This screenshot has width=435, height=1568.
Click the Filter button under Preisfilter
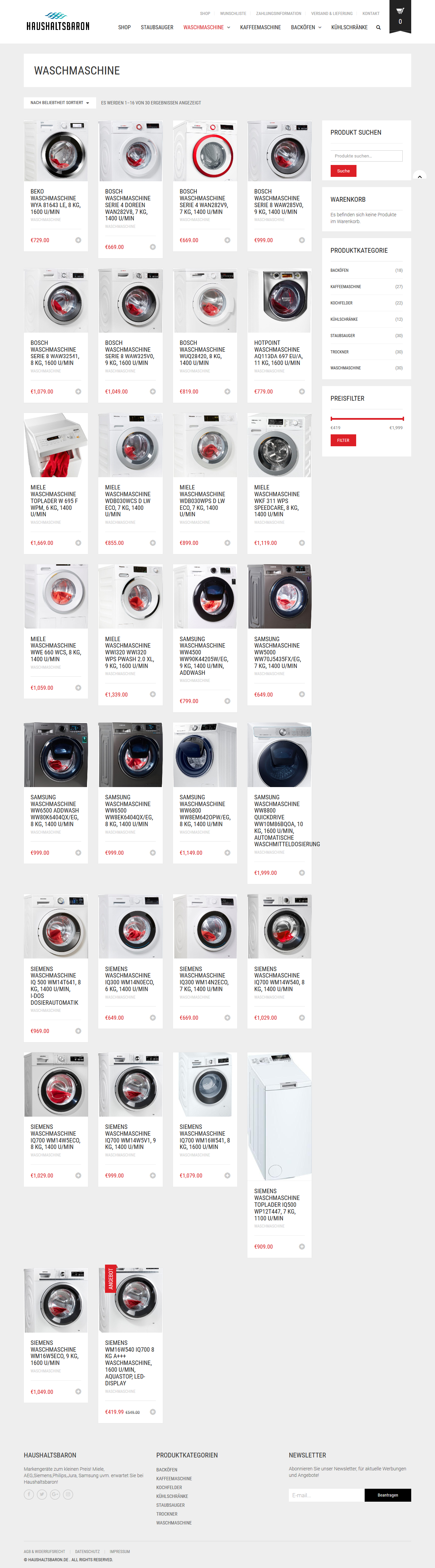[343, 440]
